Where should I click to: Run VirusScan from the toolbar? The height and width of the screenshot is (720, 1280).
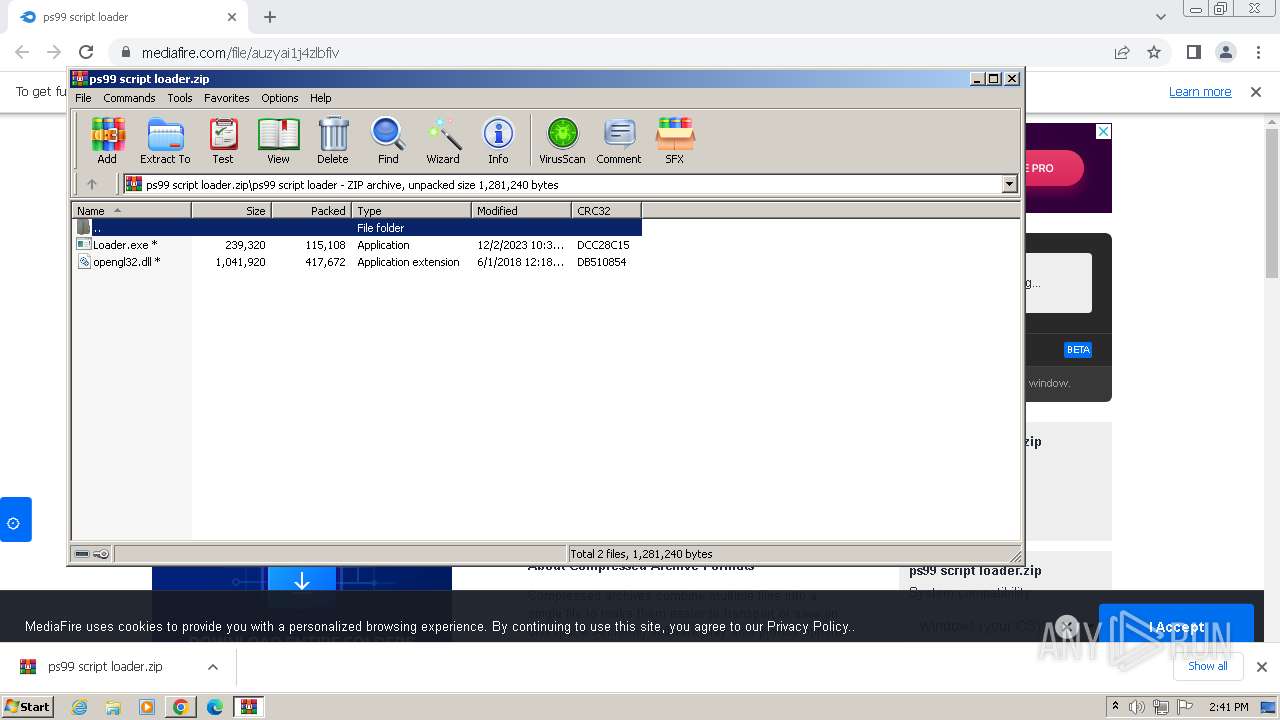(562, 140)
